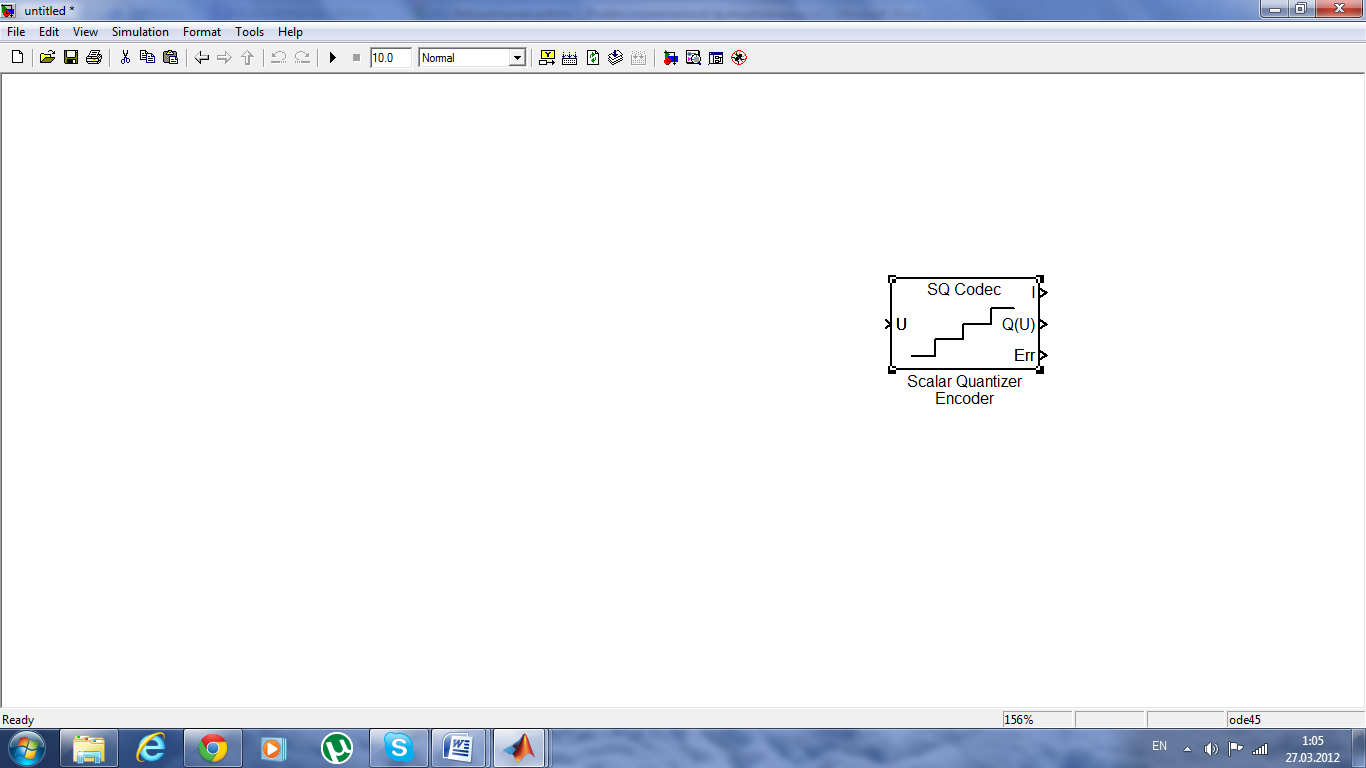Print the model using the printer icon
Image resolution: width=1366 pixels, height=768 pixels.
94,58
